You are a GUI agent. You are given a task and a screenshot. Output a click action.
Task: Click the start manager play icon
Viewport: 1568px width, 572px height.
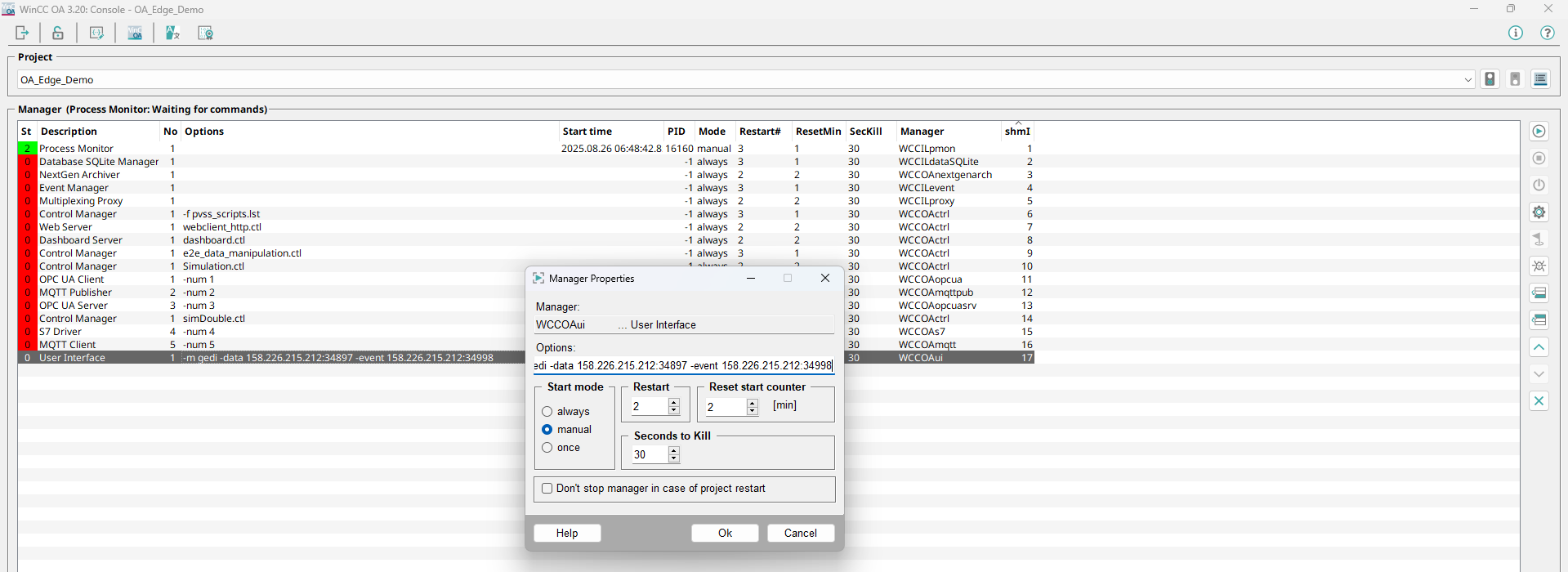1539,132
